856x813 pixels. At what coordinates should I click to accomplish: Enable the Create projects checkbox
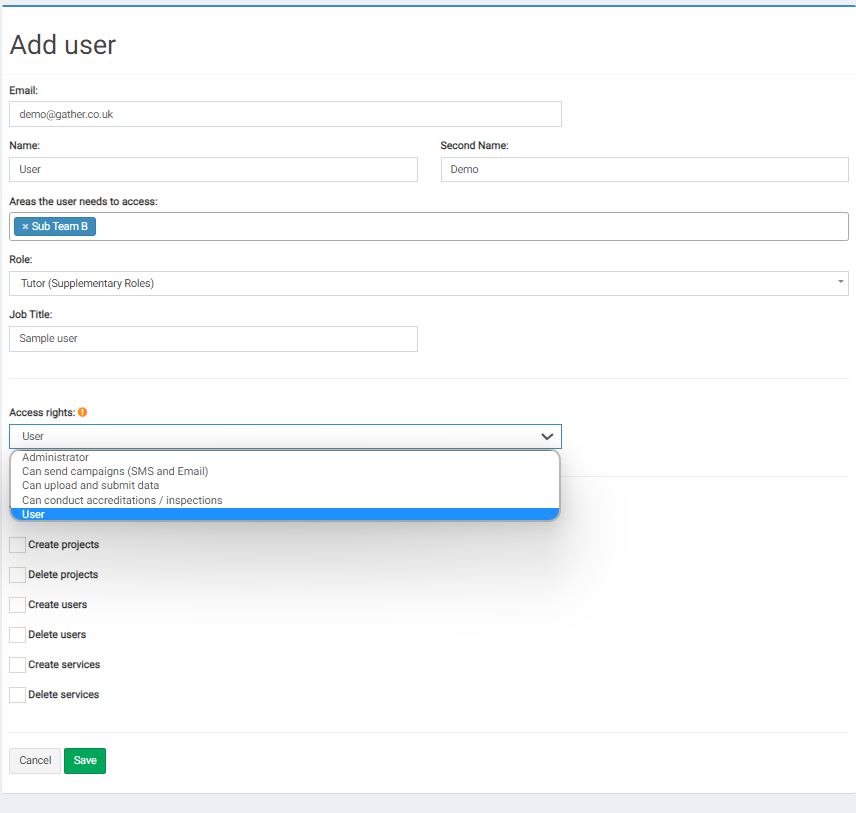(17, 544)
